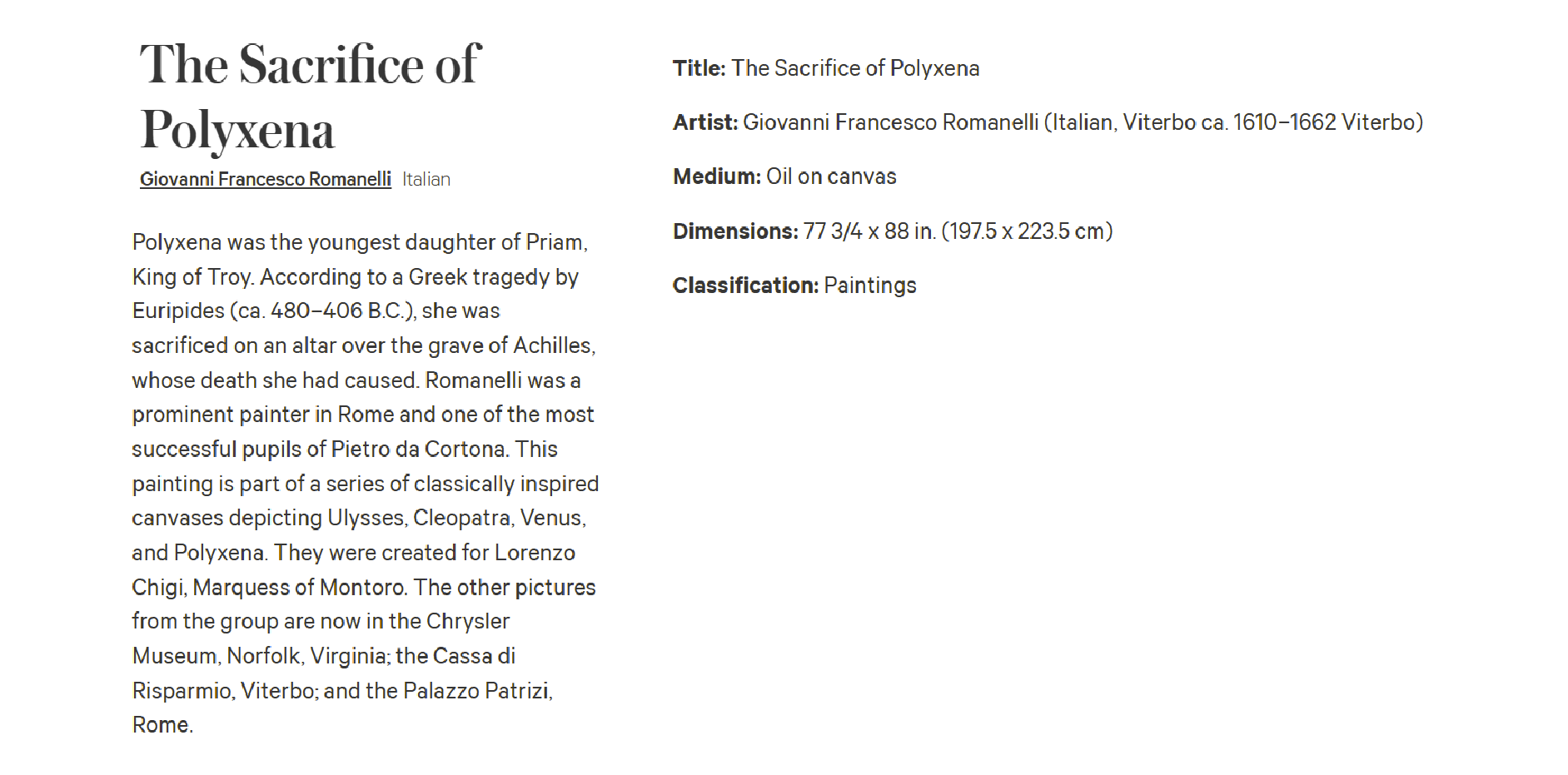Click the Lorenzo Chigi name in the description
This screenshot has height=775, width=1568.
(x=354, y=569)
